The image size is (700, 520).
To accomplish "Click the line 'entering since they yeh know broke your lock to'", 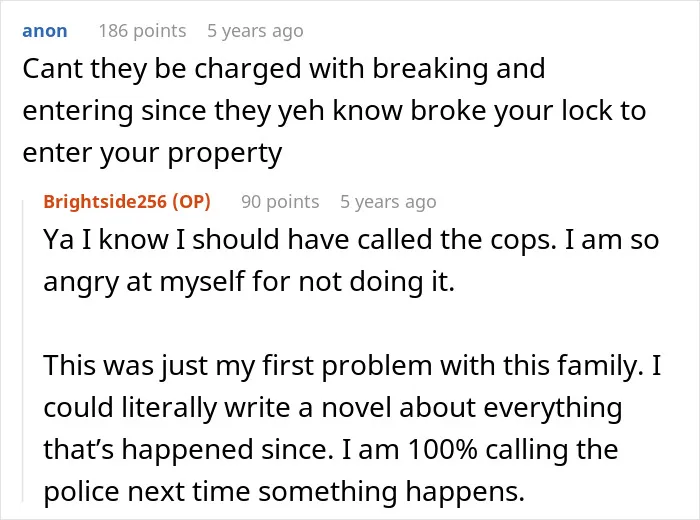I will pos(334,111).
